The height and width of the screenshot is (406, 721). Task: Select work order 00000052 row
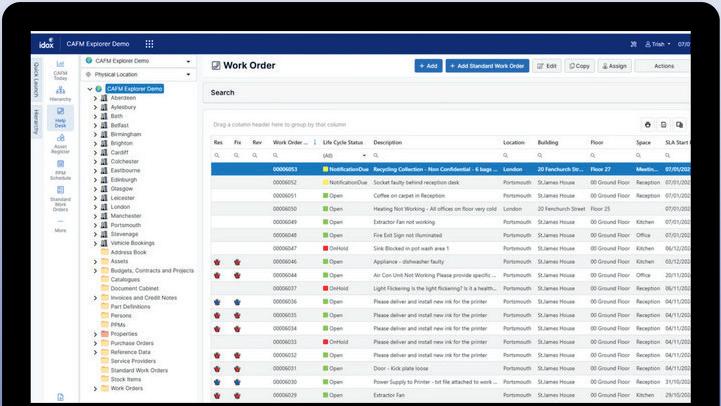pos(451,183)
